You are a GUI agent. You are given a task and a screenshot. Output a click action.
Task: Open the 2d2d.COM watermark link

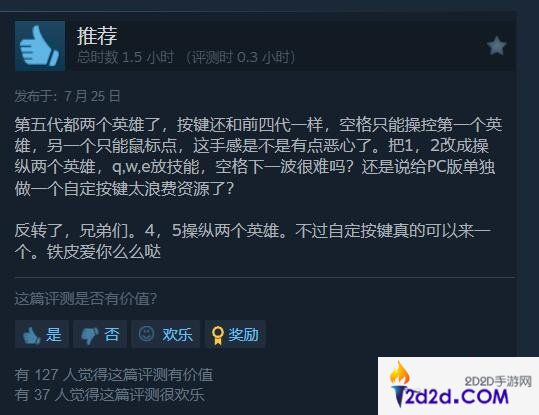458,386
